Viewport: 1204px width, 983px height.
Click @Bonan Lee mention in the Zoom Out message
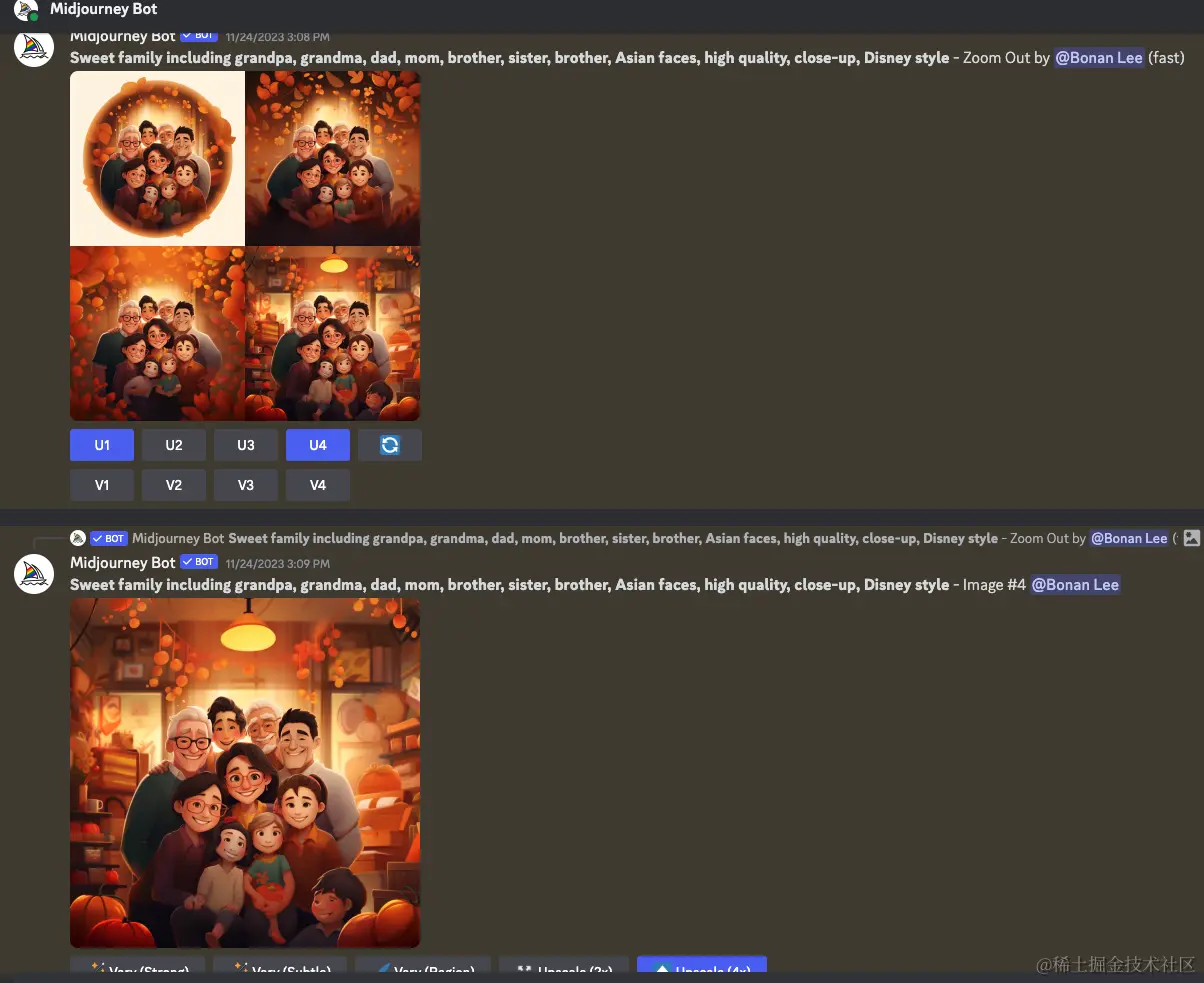click(x=1099, y=58)
